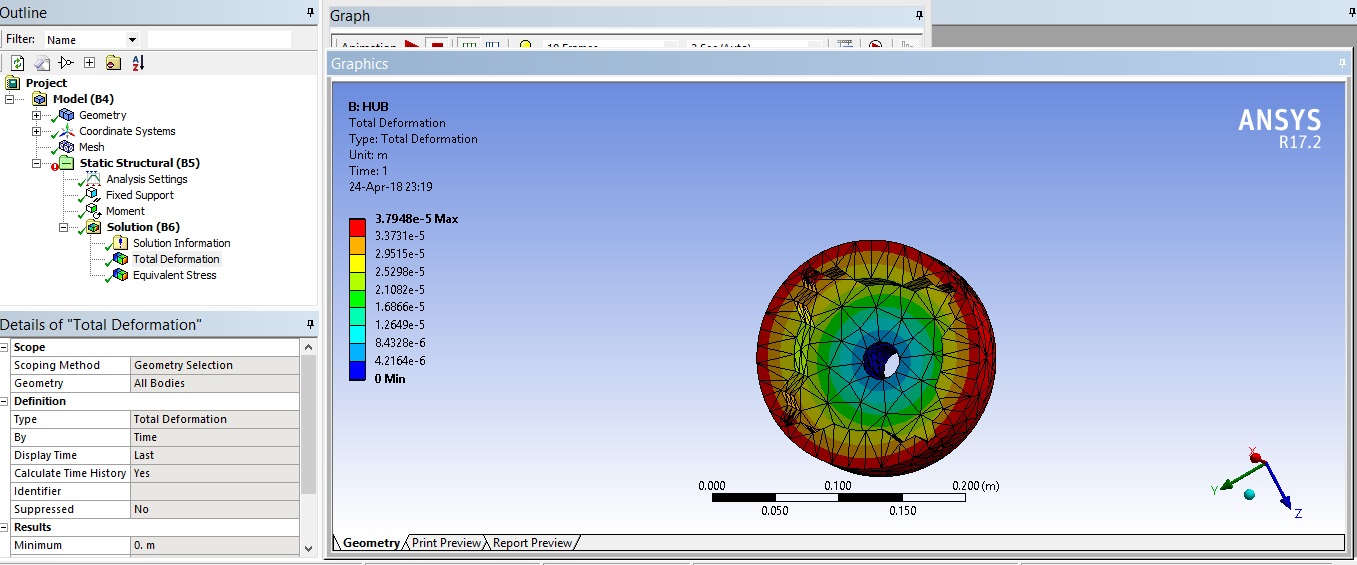Collapse the Definition section in Details
This screenshot has width=1357, height=565.
tap(5, 401)
